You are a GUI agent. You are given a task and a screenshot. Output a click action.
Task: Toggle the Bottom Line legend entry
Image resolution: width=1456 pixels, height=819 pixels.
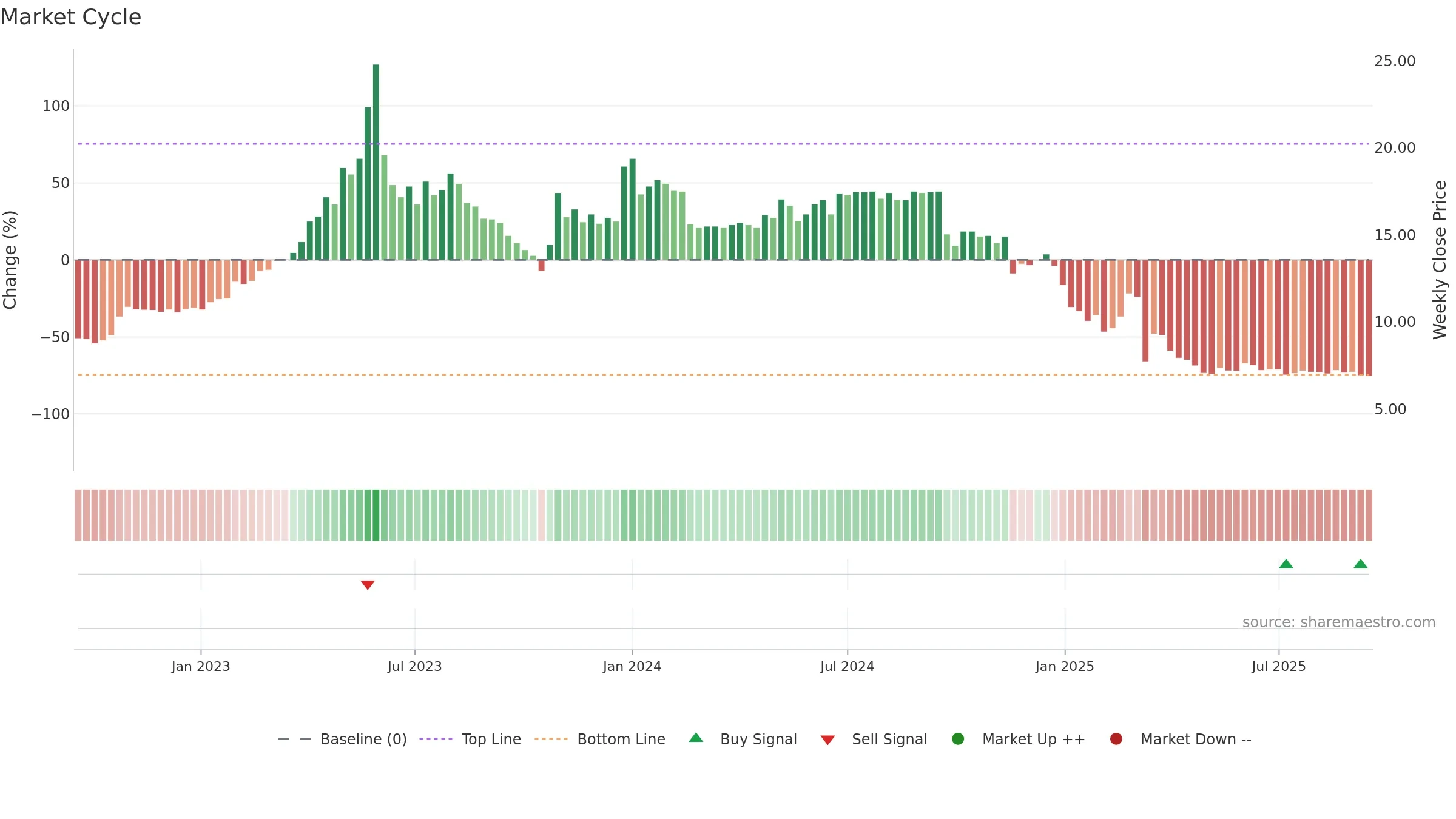pyautogui.click(x=600, y=739)
